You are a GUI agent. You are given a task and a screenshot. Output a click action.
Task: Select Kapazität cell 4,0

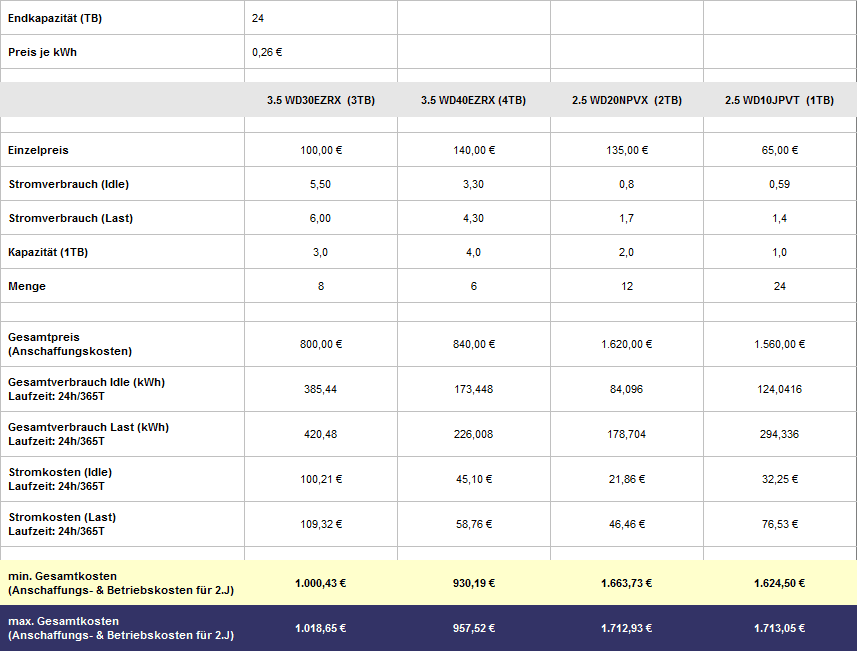(x=474, y=252)
